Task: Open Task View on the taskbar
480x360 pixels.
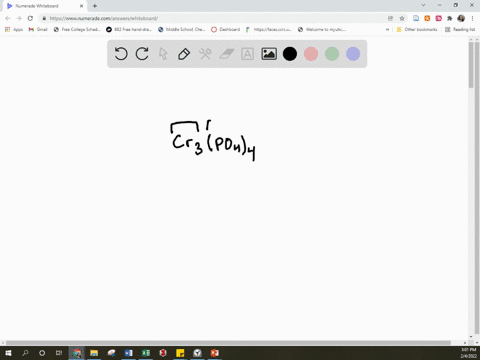Action: tap(59, 353)
